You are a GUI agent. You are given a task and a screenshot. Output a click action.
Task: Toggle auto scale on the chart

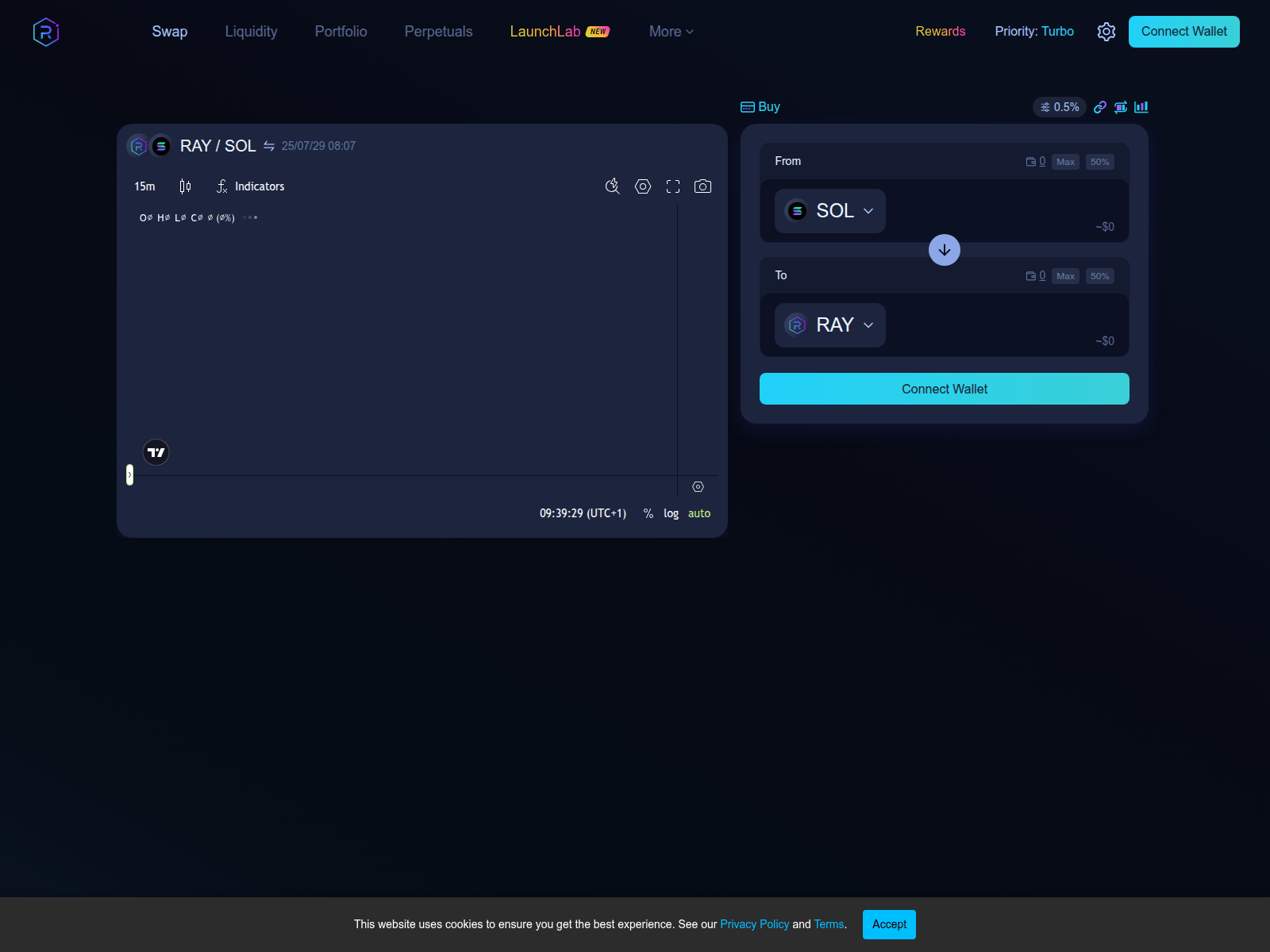coord(699,513)
